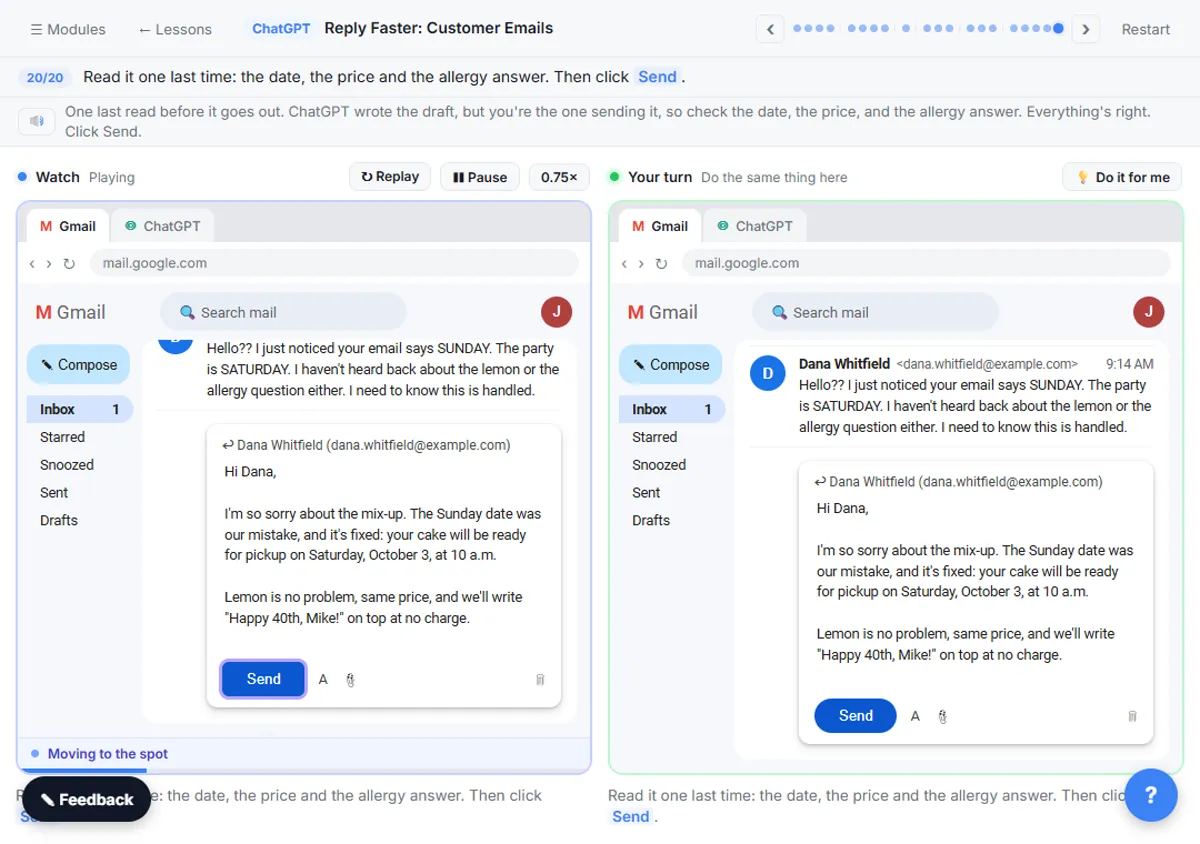Go to the next lesson step arrow
Viewport: 1200px width, 844px height.
point(1086,29)
